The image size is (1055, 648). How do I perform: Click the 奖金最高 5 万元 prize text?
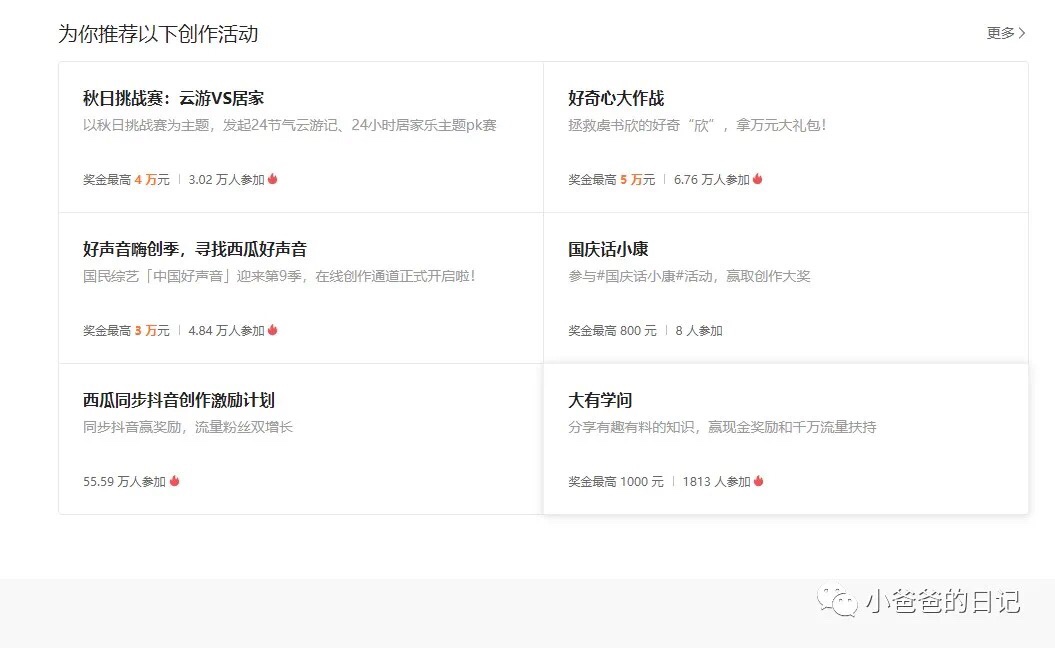tap(611, 180)
